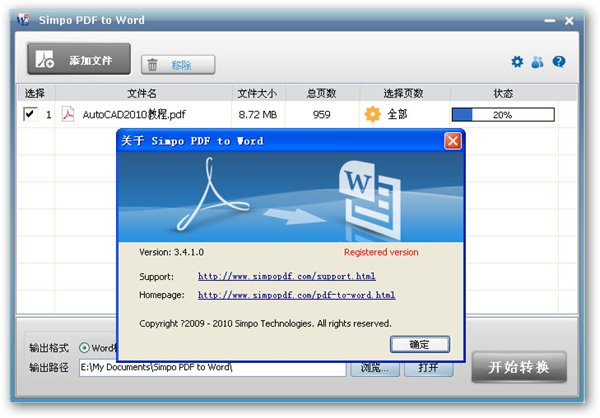Click the 文件大小 column header

coord(257,93)
